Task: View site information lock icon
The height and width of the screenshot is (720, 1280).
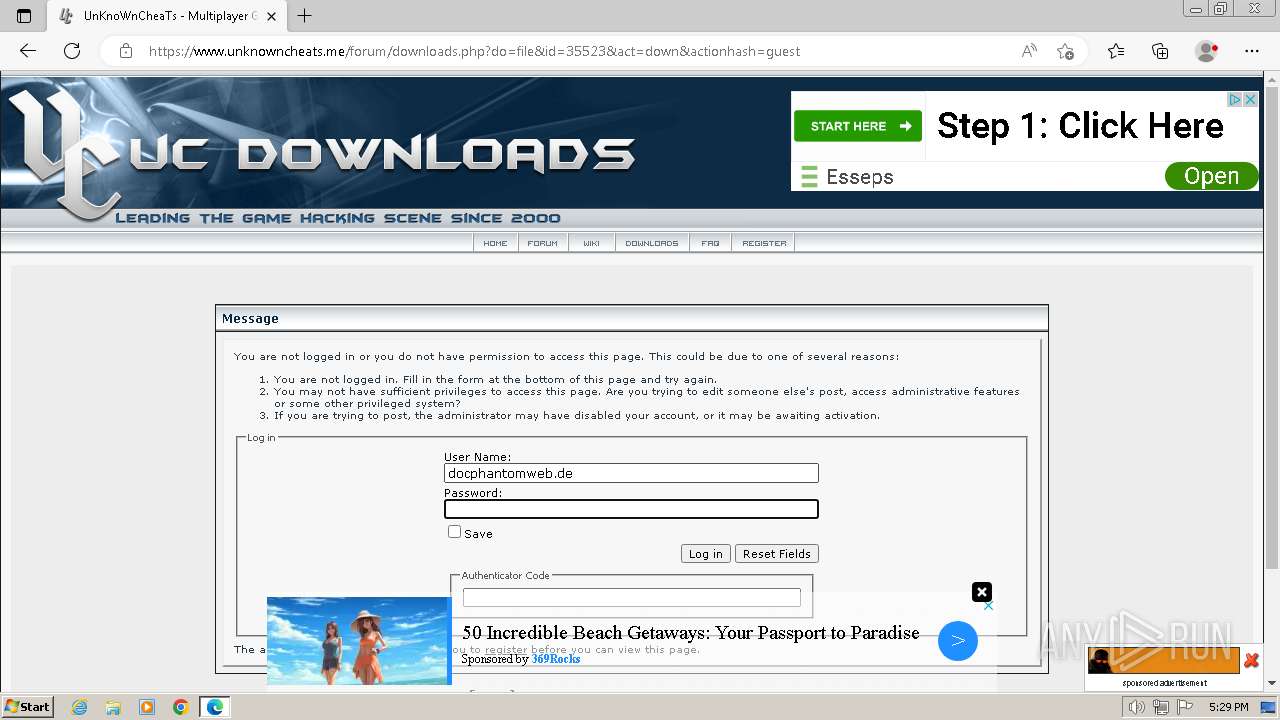Action: [x=125, y=51]
